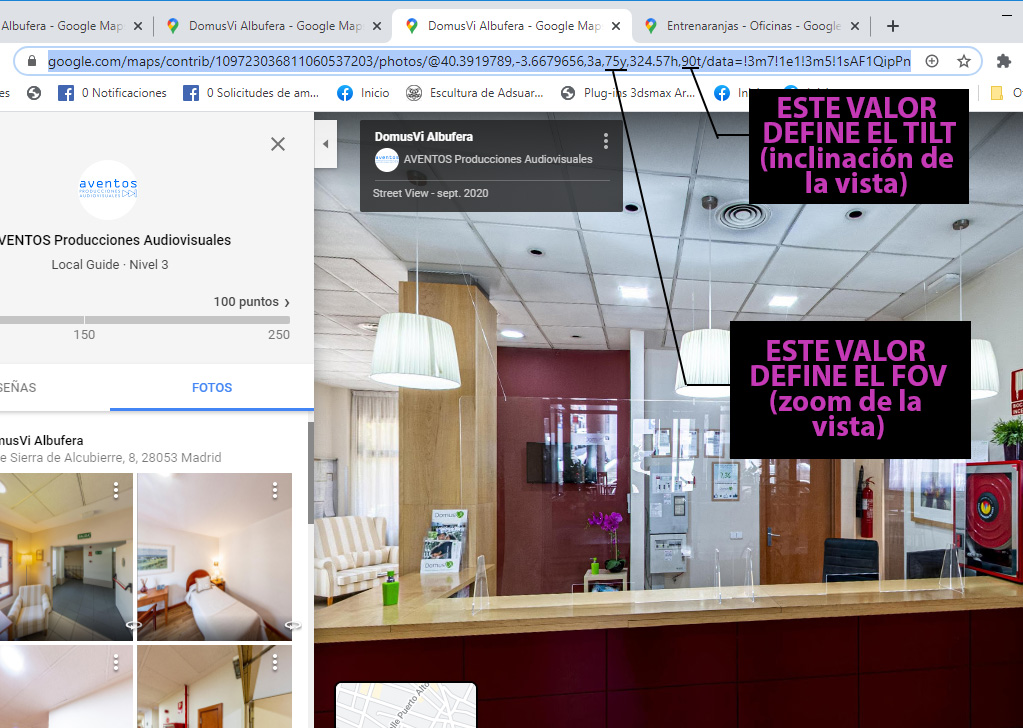1023x728 pixels.
Task: Close the Entrenaranjas - Oficinas tab
Action: click(855, 26)
